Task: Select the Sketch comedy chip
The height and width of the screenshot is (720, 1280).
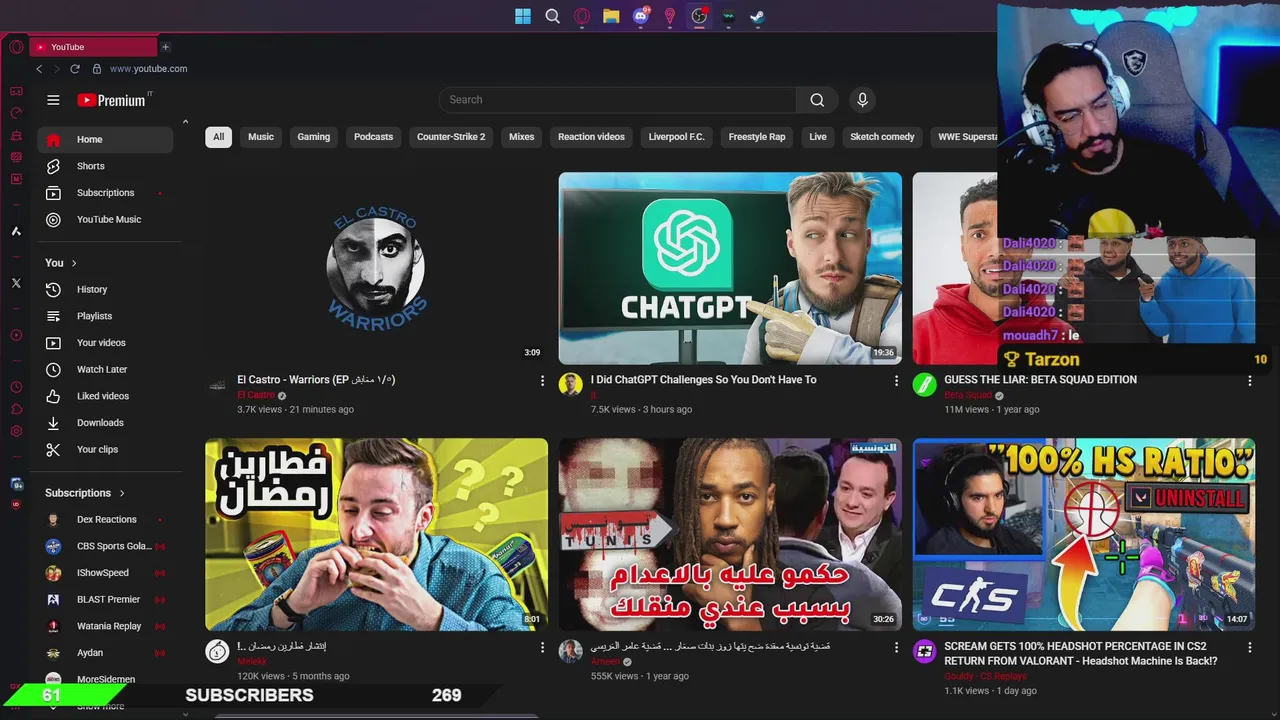Action: coord(882,137)
